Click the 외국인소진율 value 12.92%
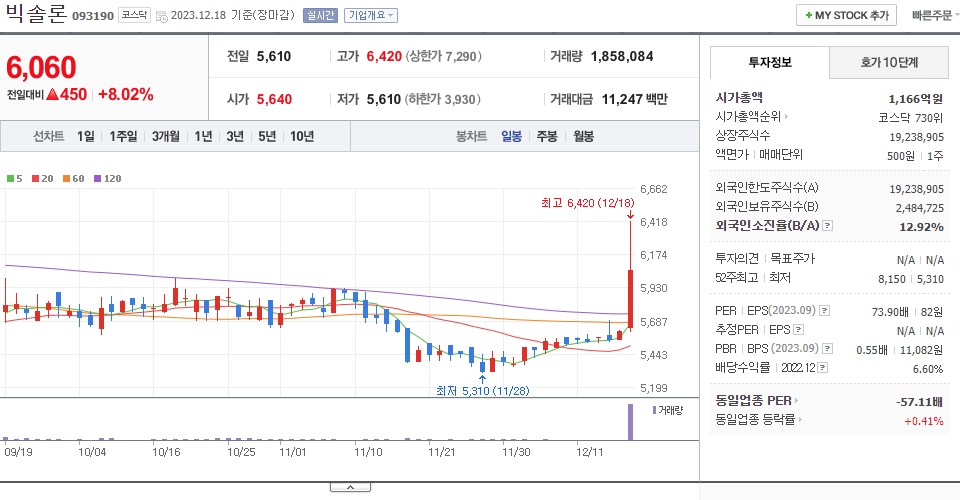960x500 pixels. click(x=921, y=227)
